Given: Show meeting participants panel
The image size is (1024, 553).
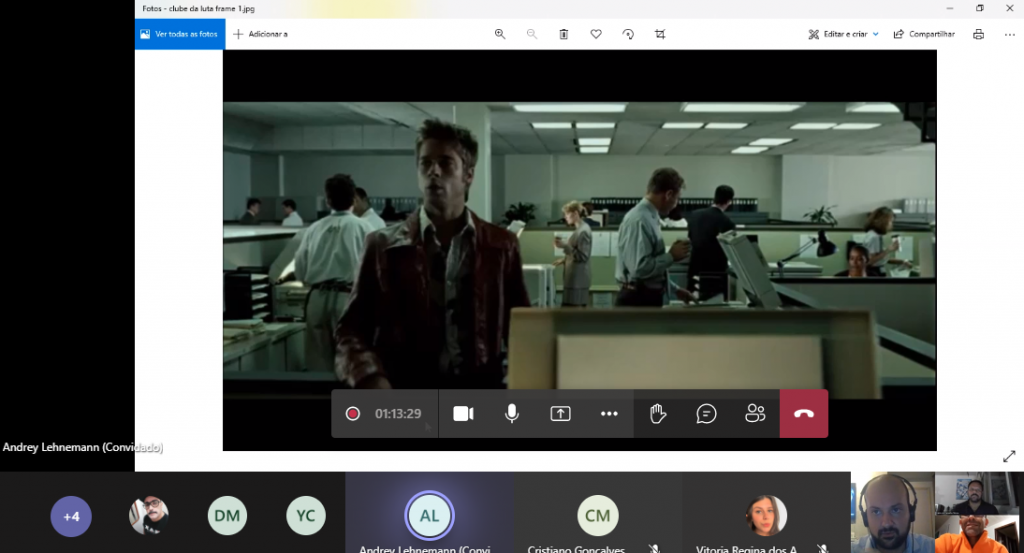Looking at the screenshot, I should (x=755, y=413).
